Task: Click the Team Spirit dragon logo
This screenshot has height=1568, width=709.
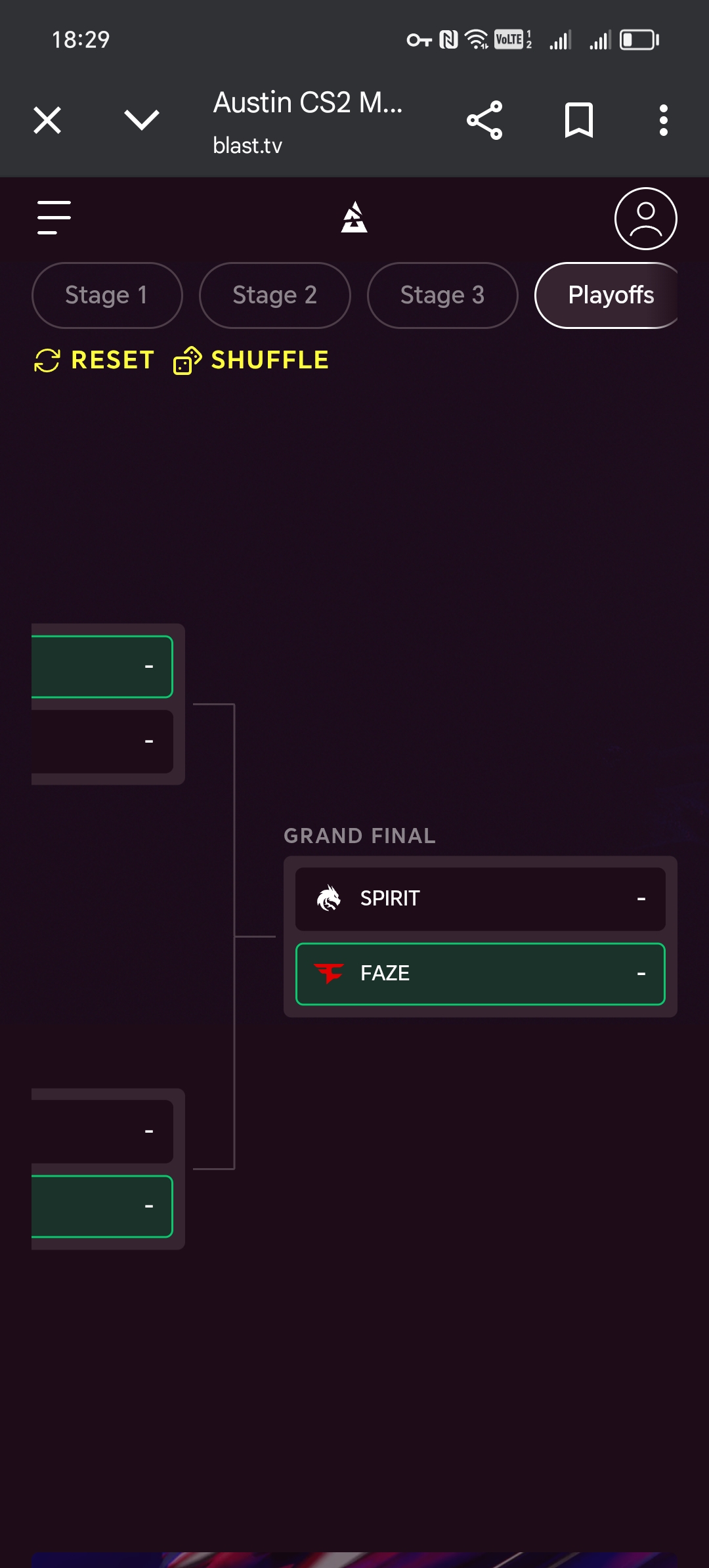Action: pos(329,898)
